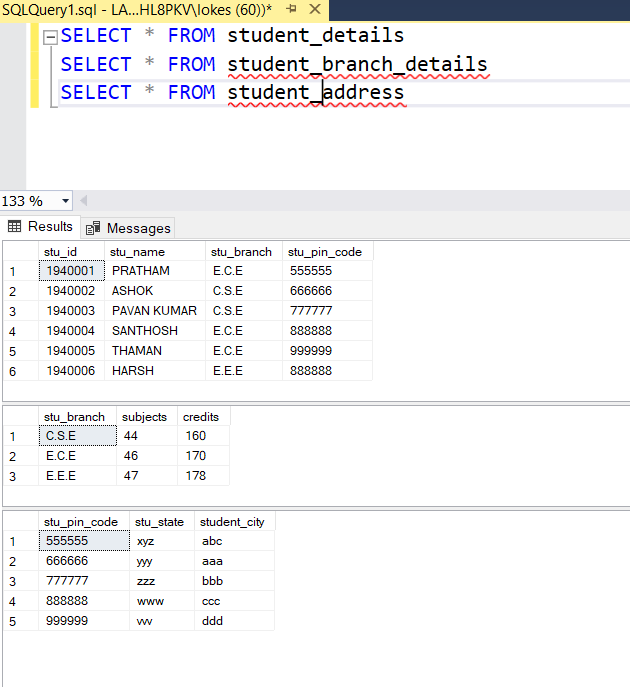Select the PAVAN KUMAR name cell

[154, 311]
